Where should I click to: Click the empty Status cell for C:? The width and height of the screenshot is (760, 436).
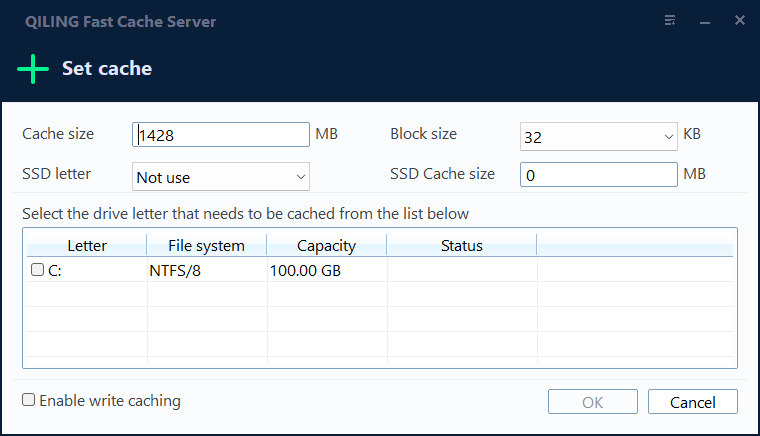click(461, 270)
